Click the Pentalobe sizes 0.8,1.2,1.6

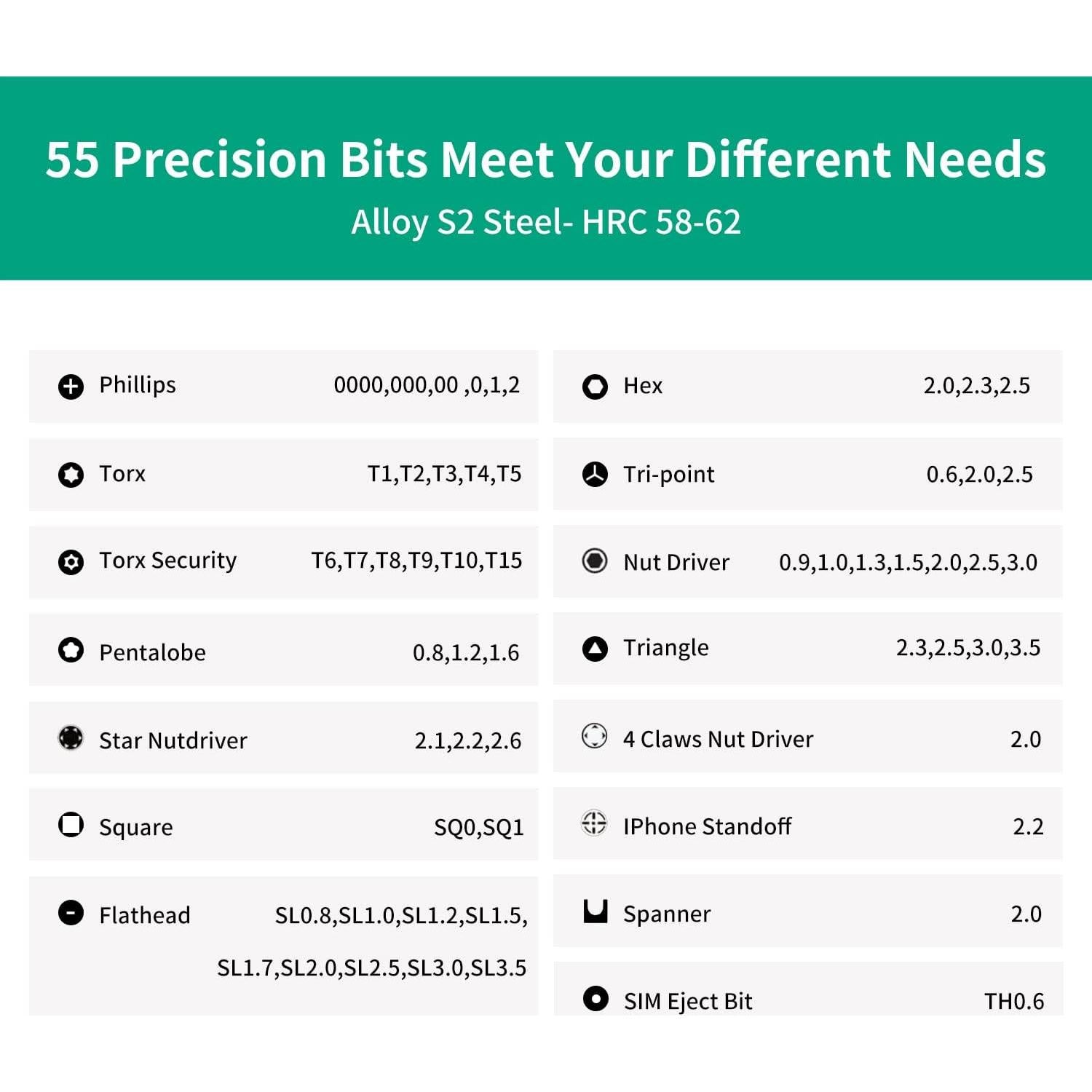(466, 652)
